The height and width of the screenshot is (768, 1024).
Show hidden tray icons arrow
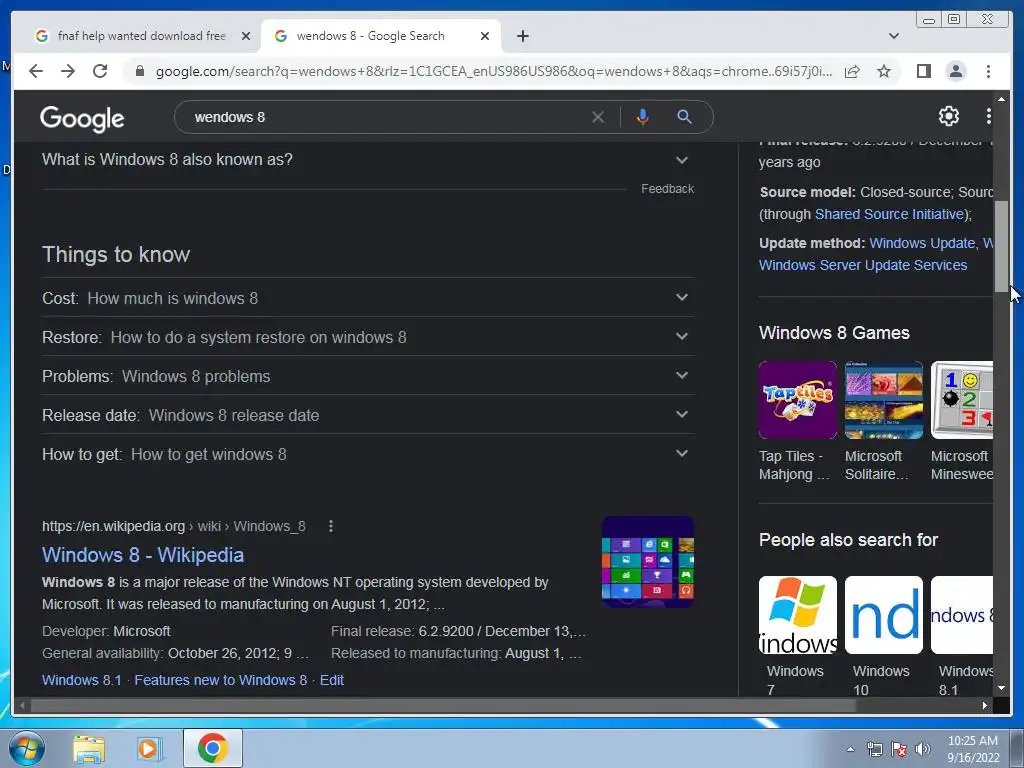(850, 749)
